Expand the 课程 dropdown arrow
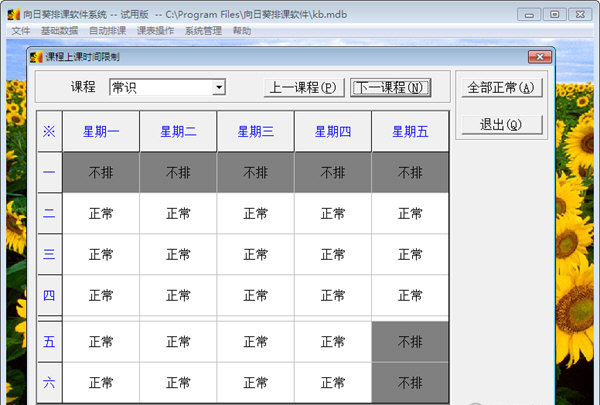 218,88
